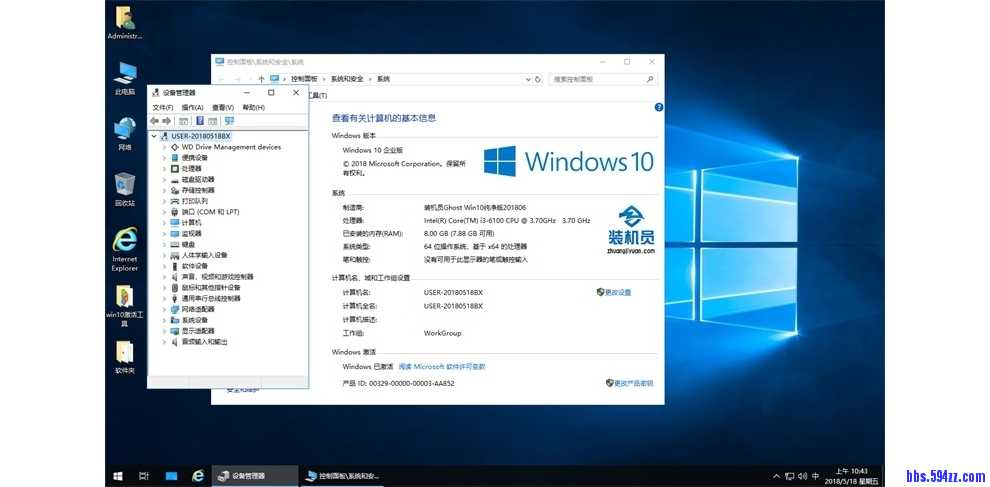Click the back arrow in Device Manager toolbar

(154, 121)
